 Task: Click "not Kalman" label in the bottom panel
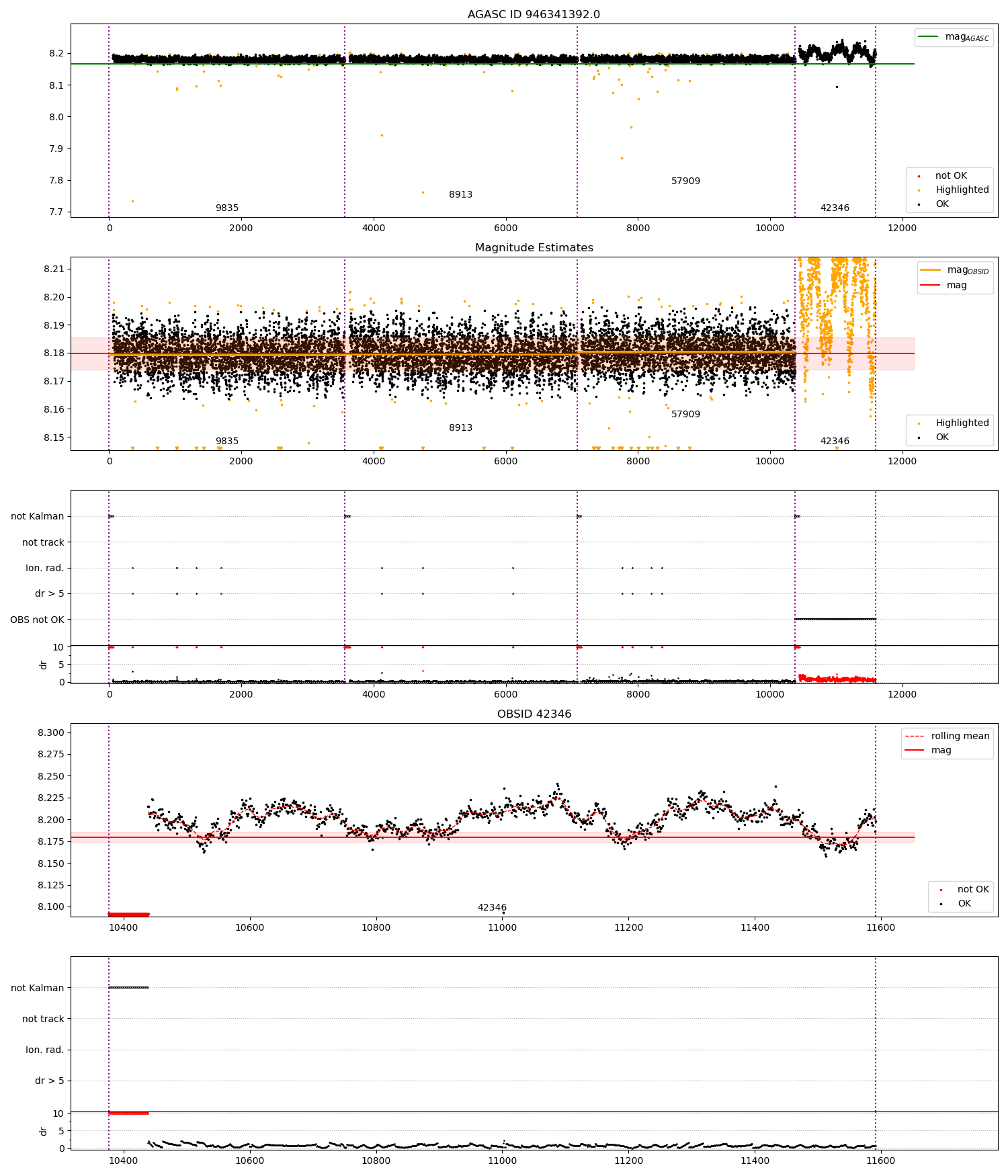tap(38, 988)
